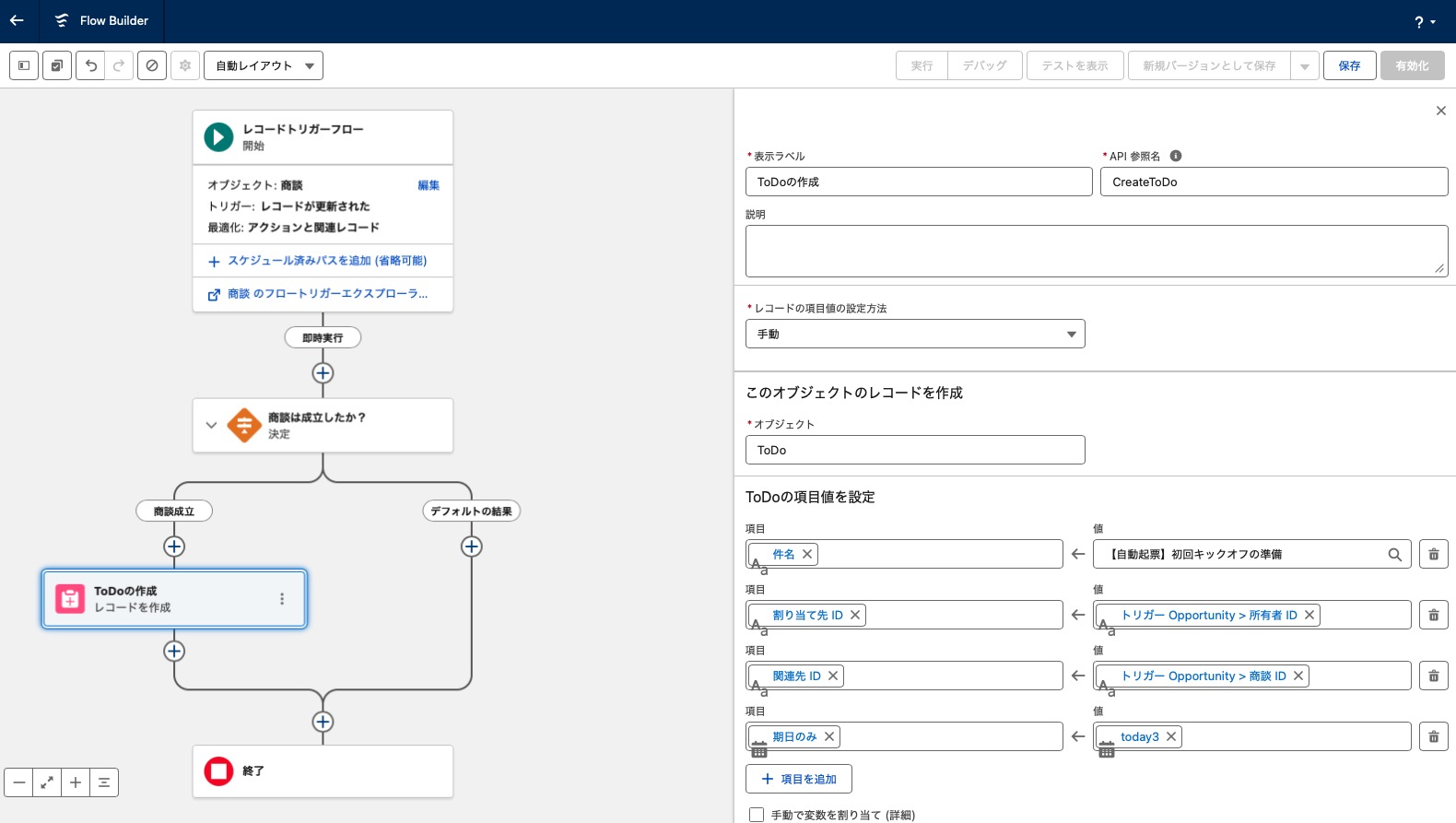Click the API 参照名 input field
The width and height of the screenshot is (1456, 823).
click(1274, 182)
